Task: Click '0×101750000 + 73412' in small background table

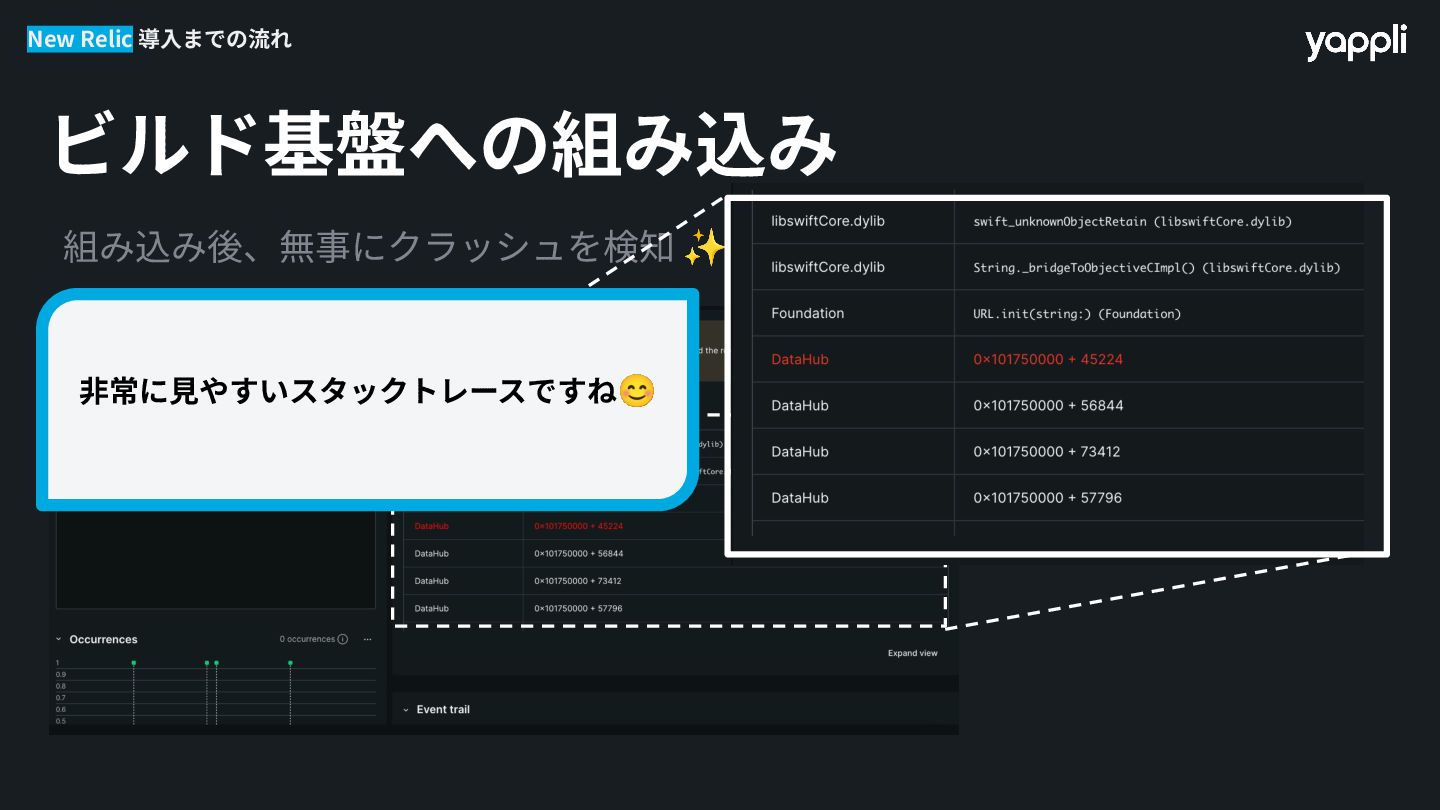Action: pyautogui.click(x=578, y=581)
